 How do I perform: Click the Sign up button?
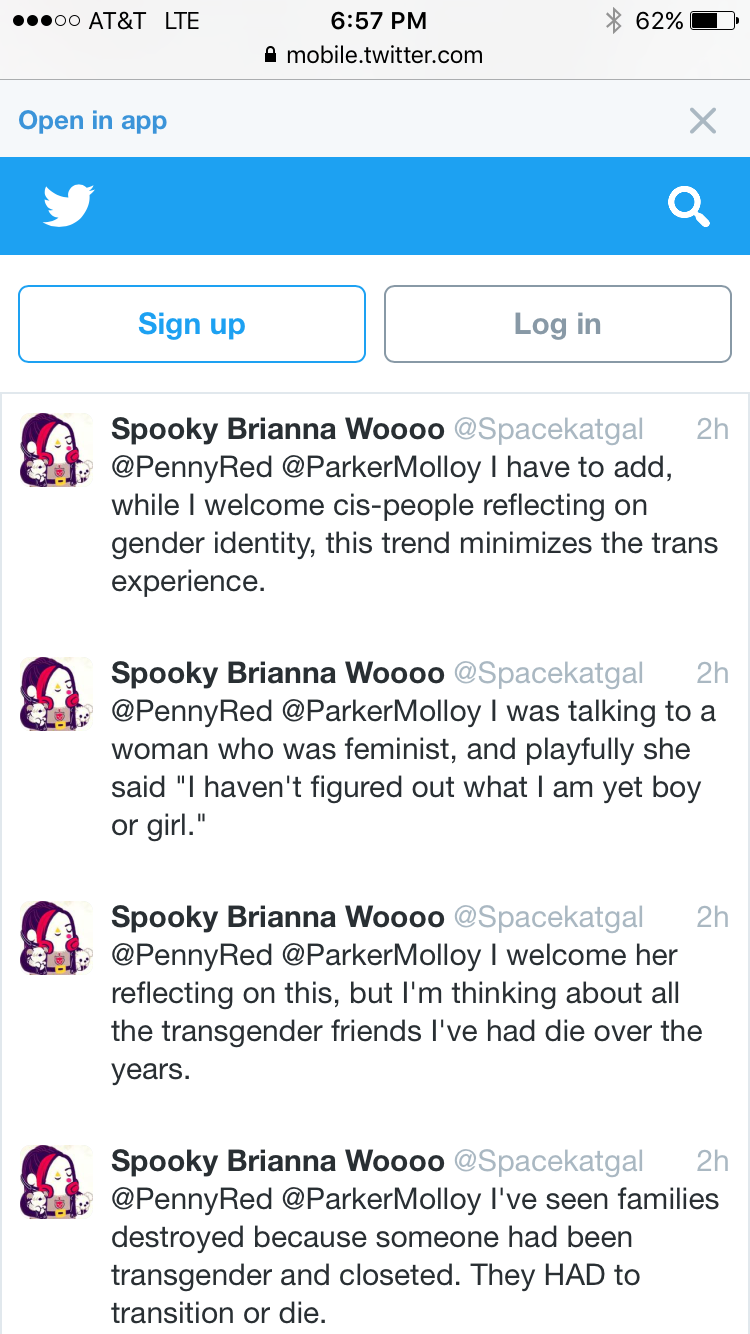click(192, 324)
